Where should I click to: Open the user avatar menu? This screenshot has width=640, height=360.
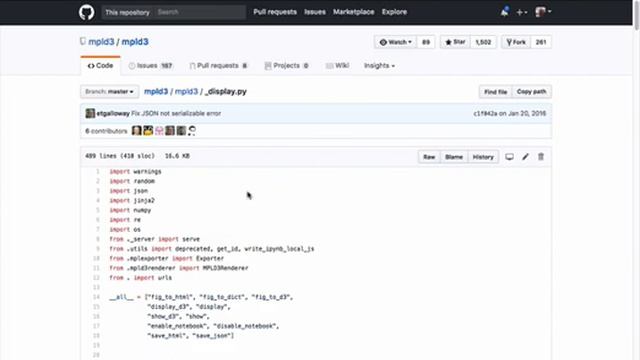543,12
